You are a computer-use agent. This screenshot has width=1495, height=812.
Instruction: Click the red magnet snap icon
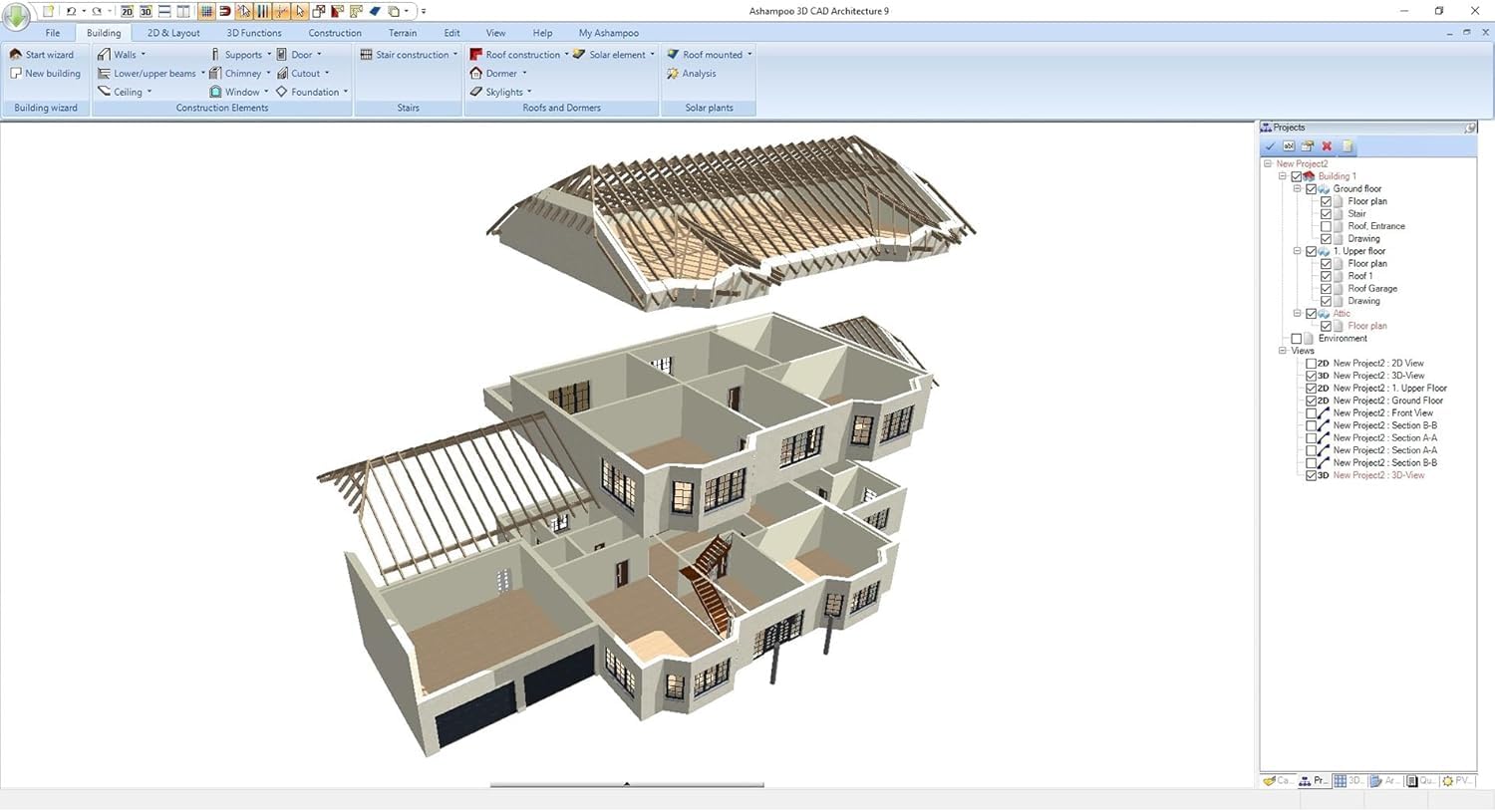click(225, 11)
